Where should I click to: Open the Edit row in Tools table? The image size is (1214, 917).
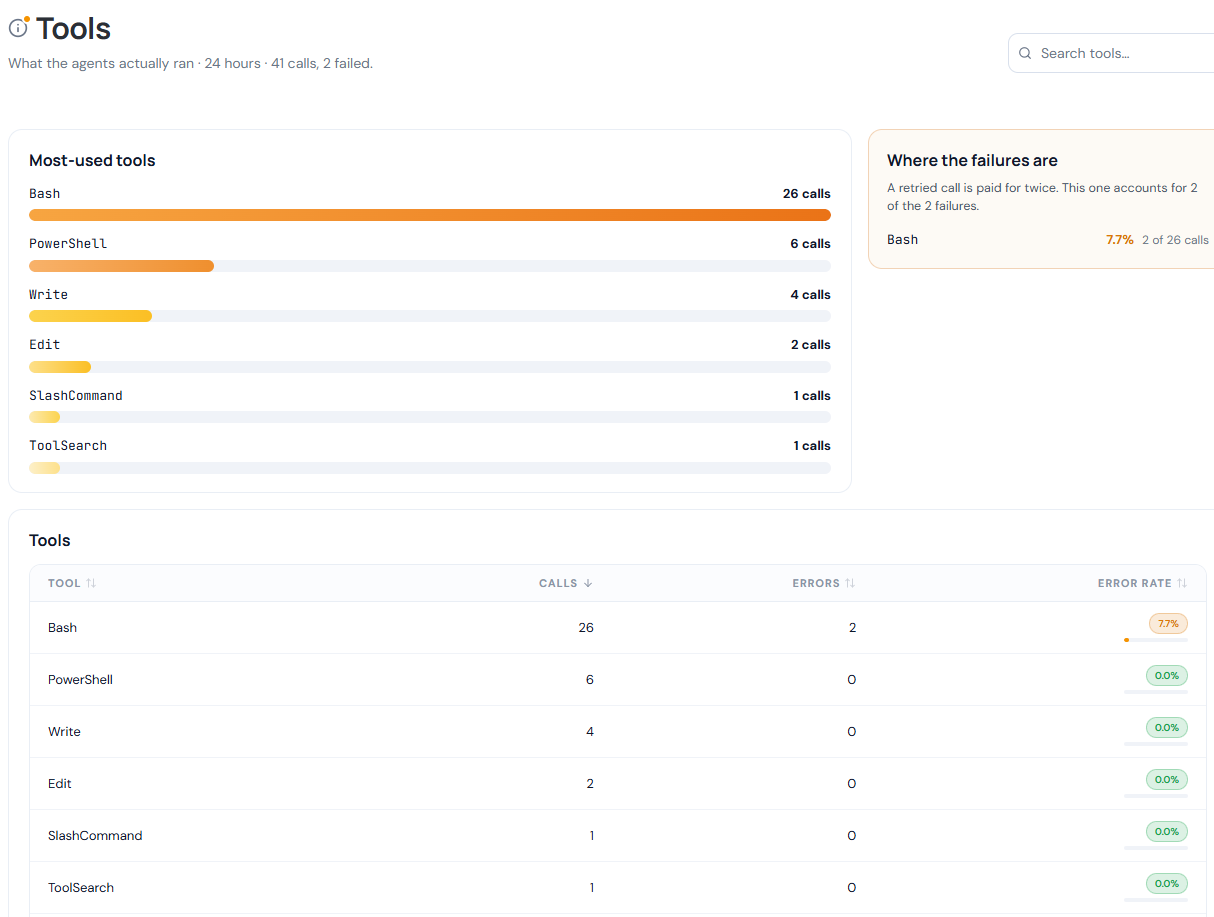click(x=618, y=784)
